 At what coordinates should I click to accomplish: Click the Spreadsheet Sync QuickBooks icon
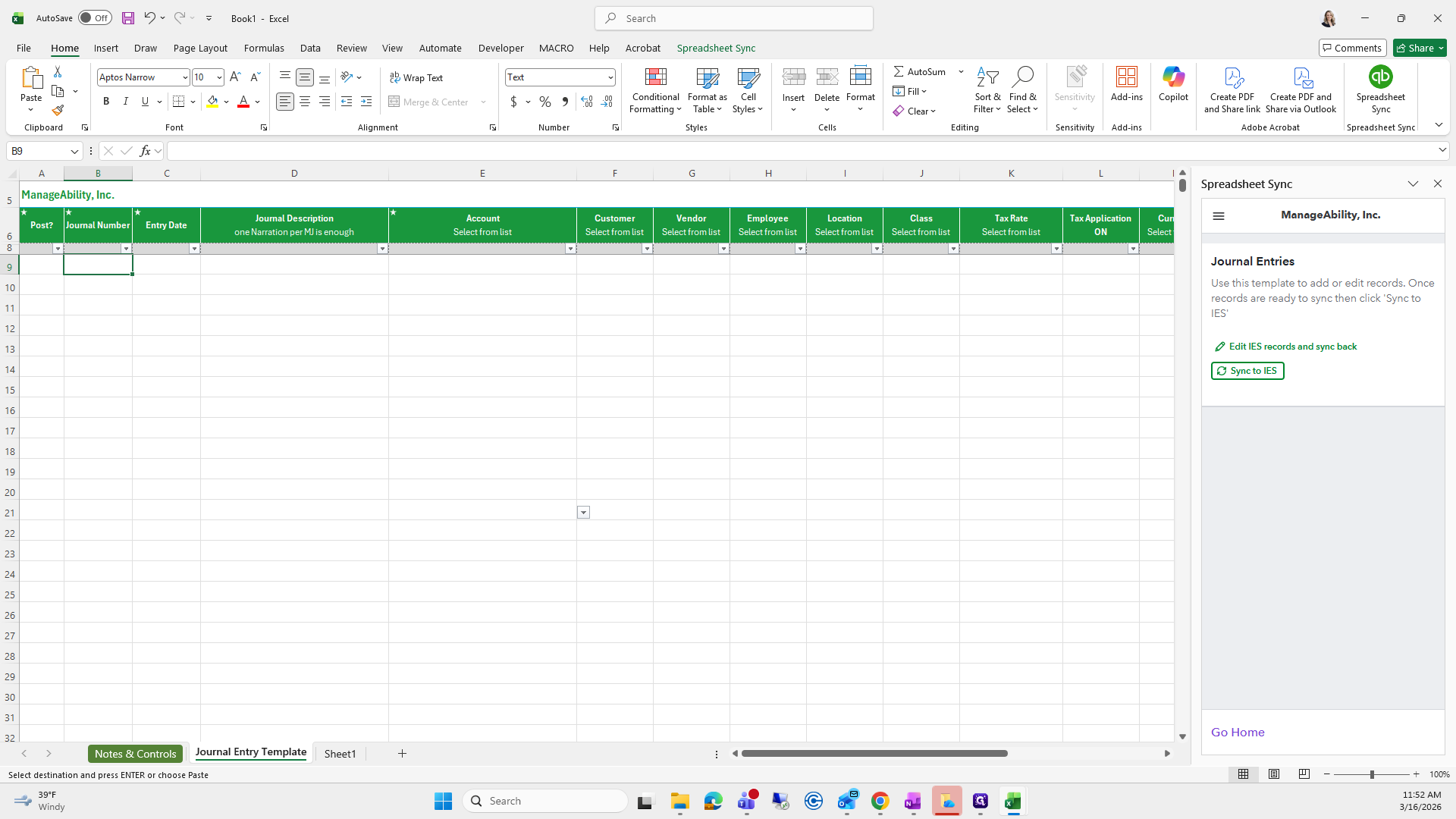tap(1380, 77)
